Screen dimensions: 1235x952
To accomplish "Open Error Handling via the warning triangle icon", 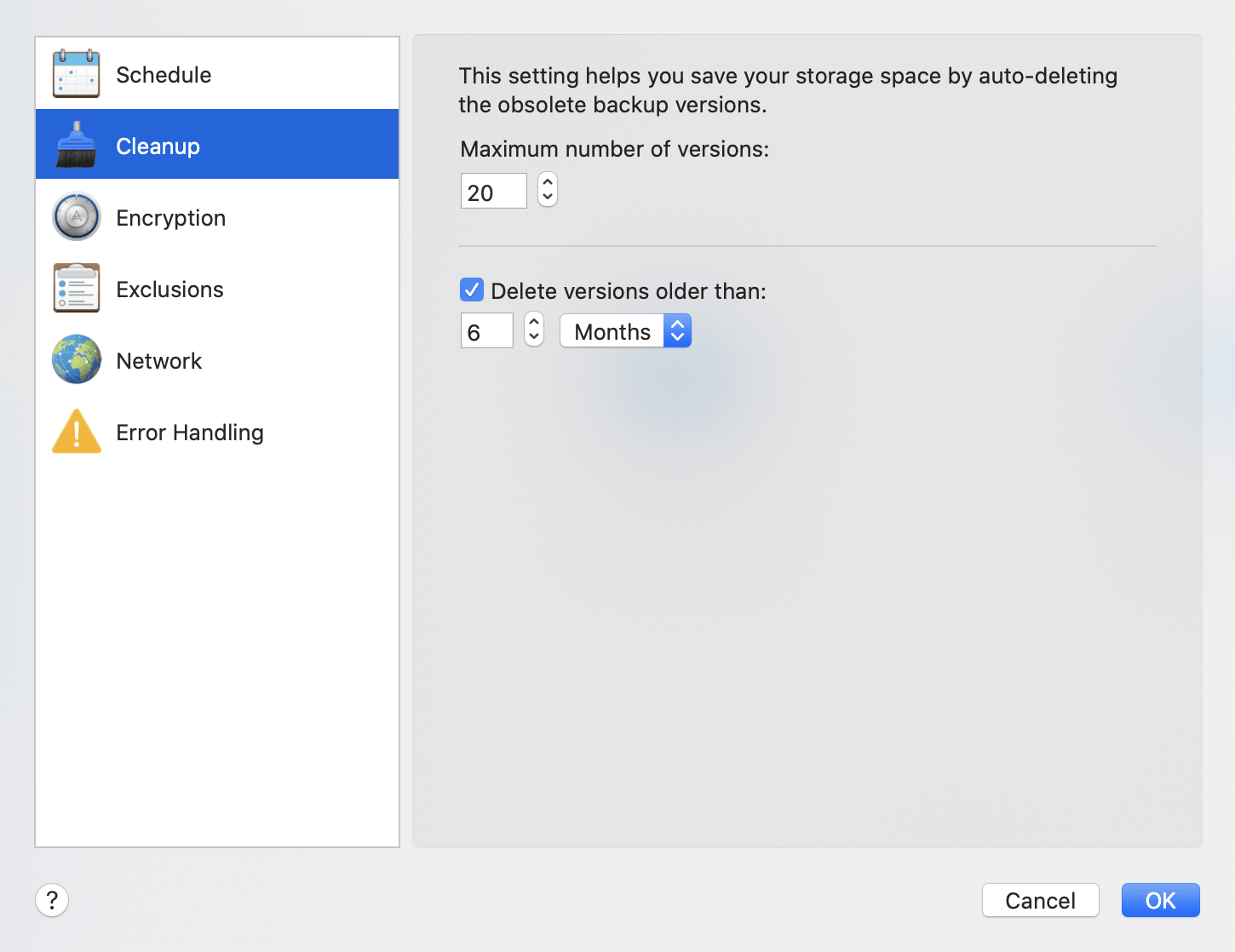I will pos(76,431).
